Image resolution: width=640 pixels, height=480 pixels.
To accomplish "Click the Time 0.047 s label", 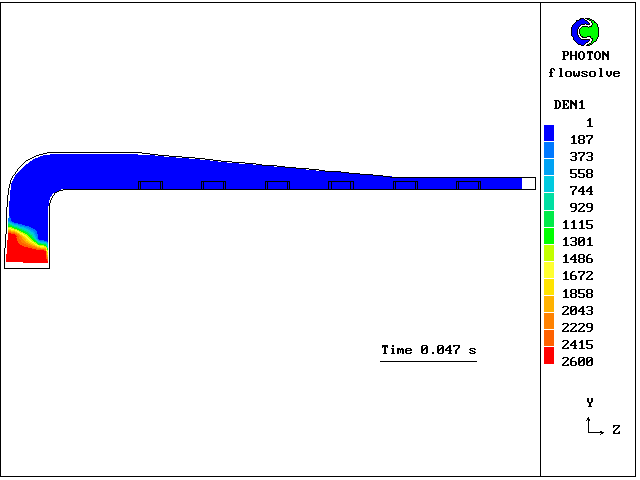I will [x=428, y=350].
